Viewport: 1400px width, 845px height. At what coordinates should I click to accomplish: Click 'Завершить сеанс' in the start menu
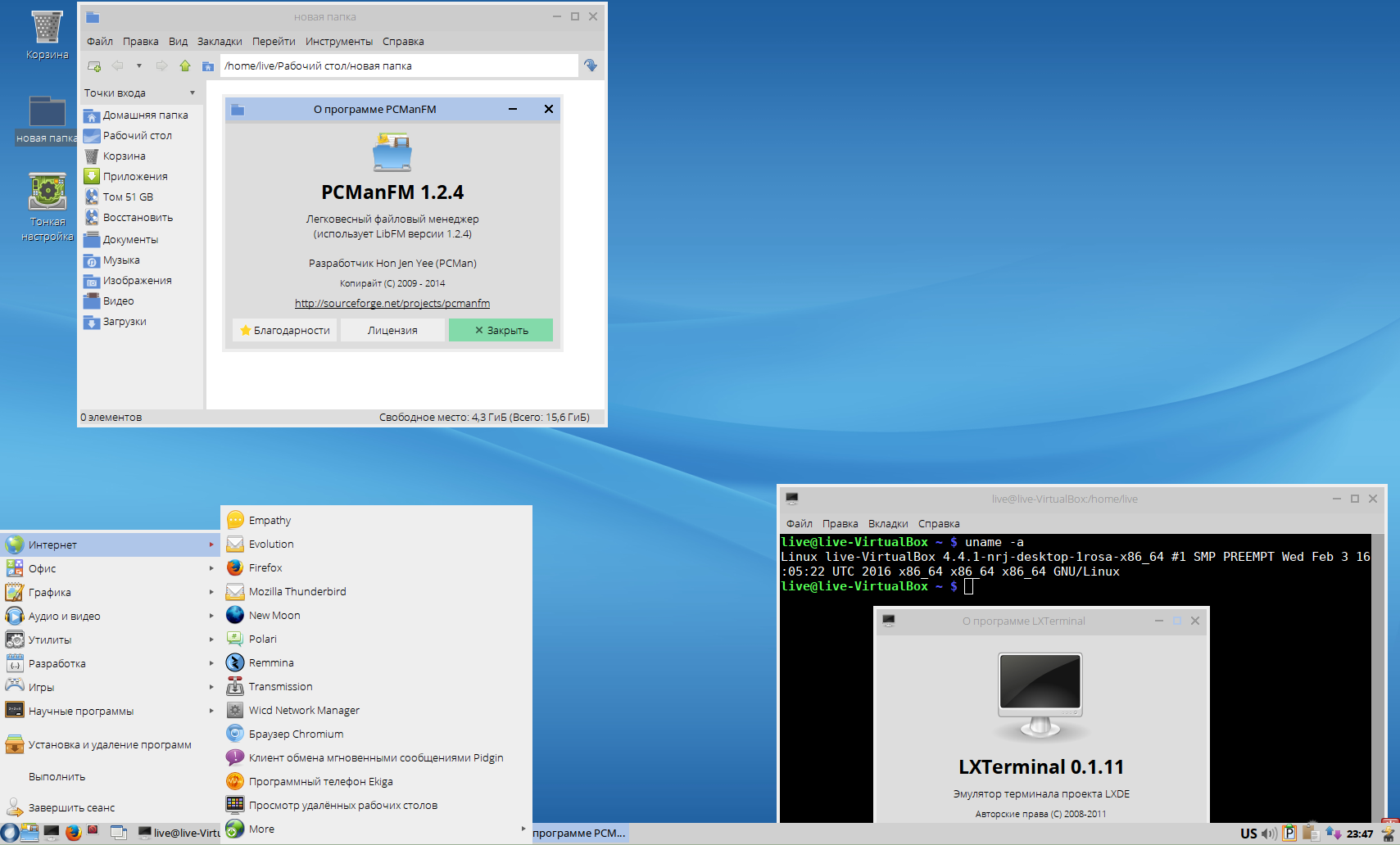[111, 807]
